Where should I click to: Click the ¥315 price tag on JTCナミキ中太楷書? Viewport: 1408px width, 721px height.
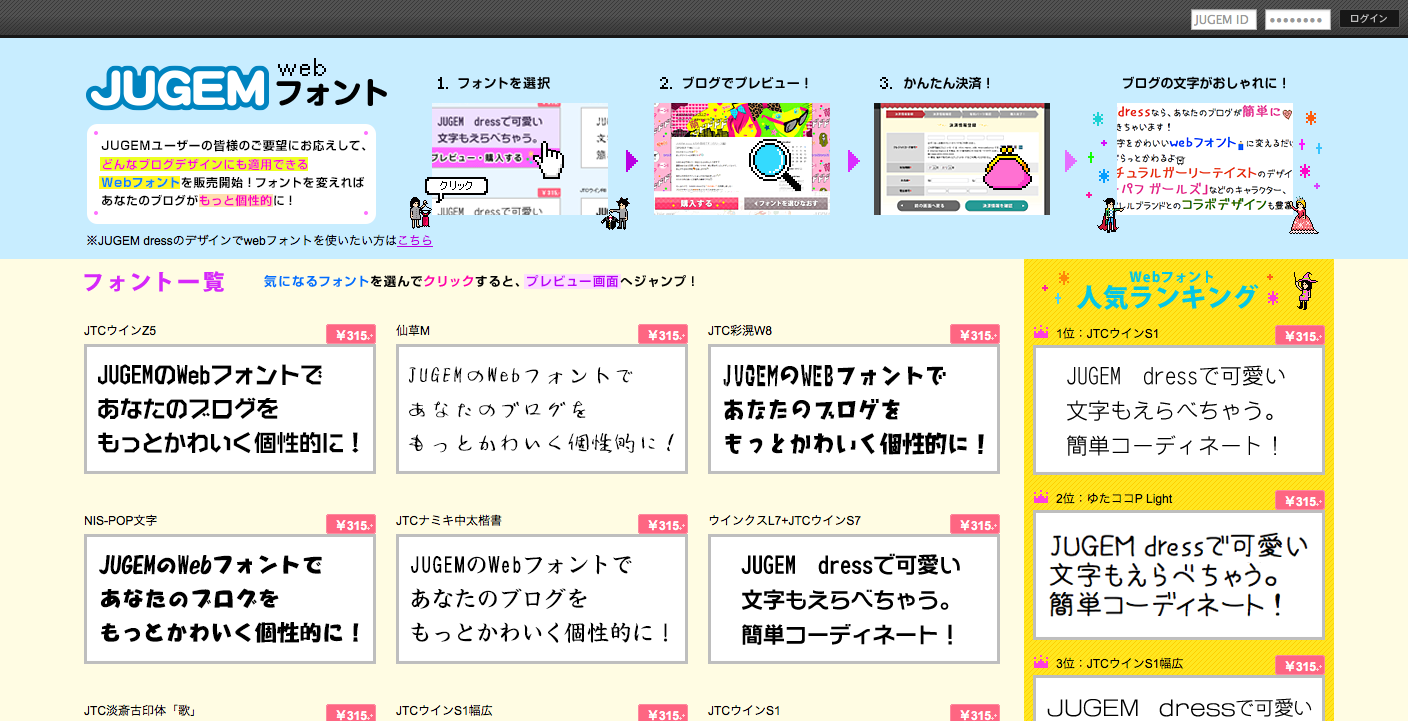pos(663,525)
